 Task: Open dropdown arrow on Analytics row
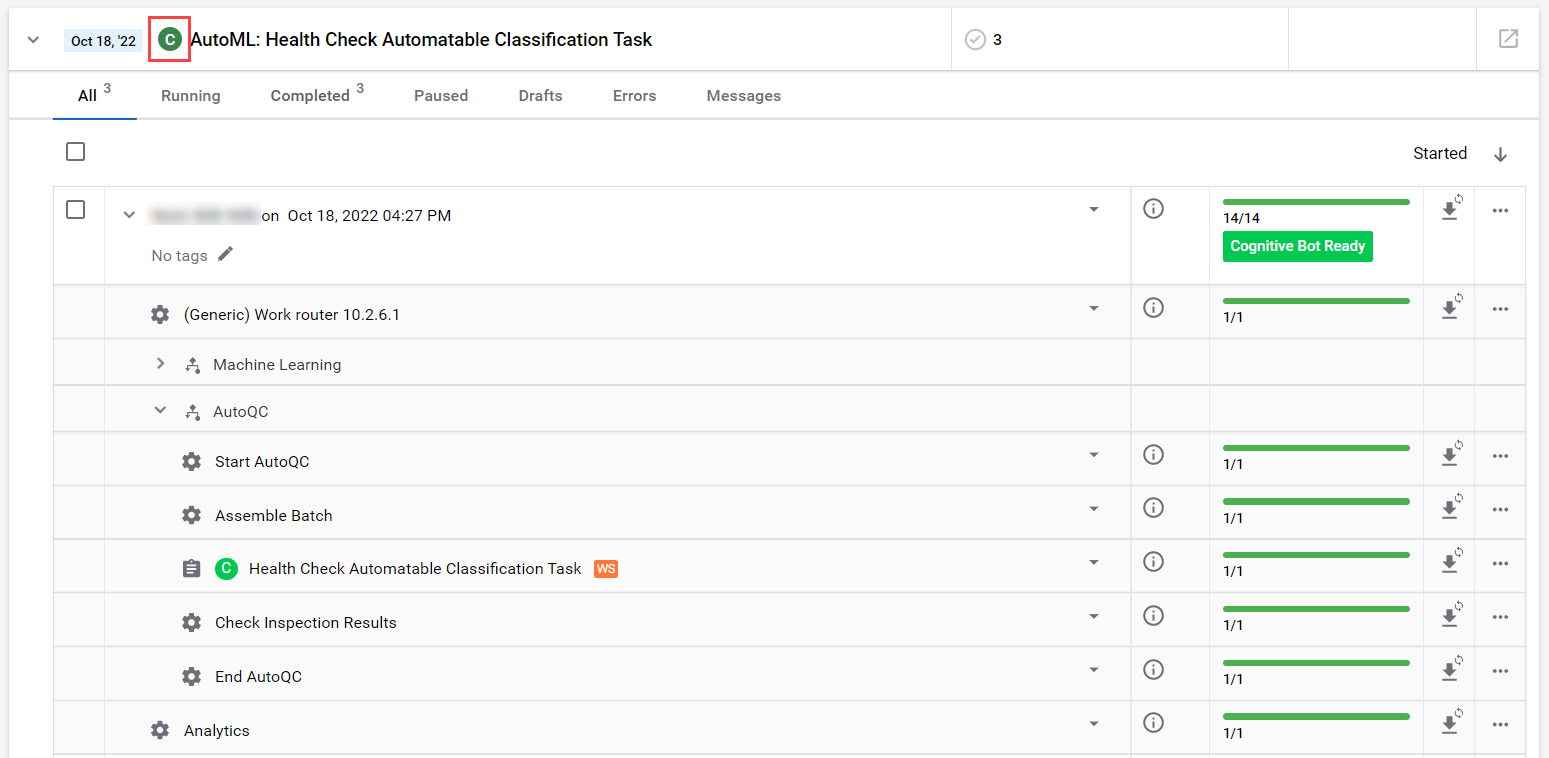tap(1093, 723)
